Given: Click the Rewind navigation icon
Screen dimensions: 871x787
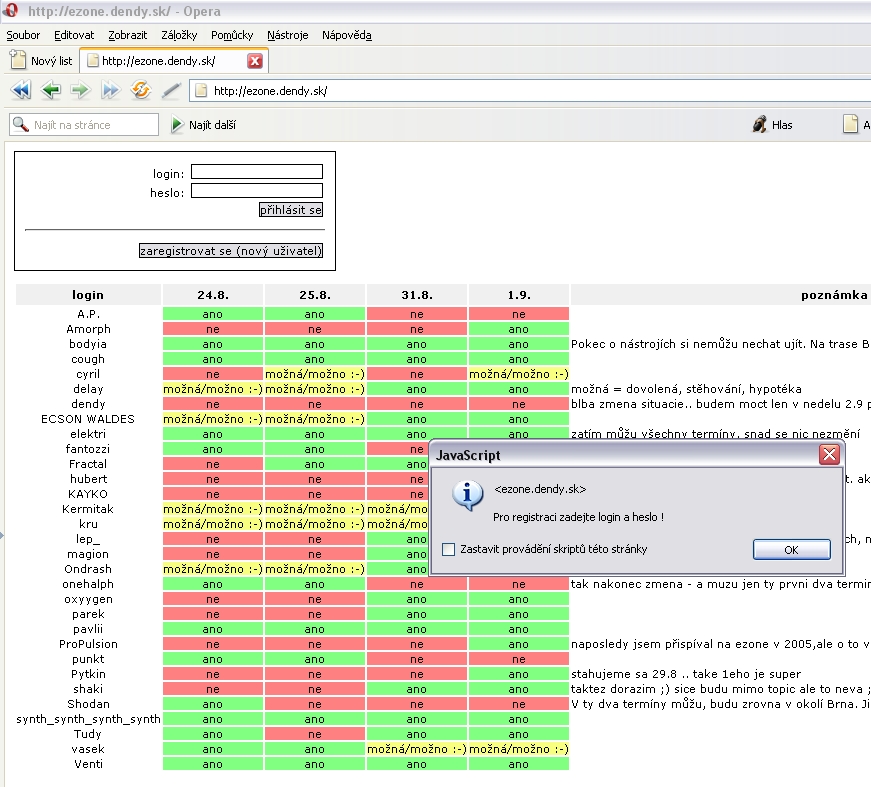Looking at the screenshot, I should 21,91.
